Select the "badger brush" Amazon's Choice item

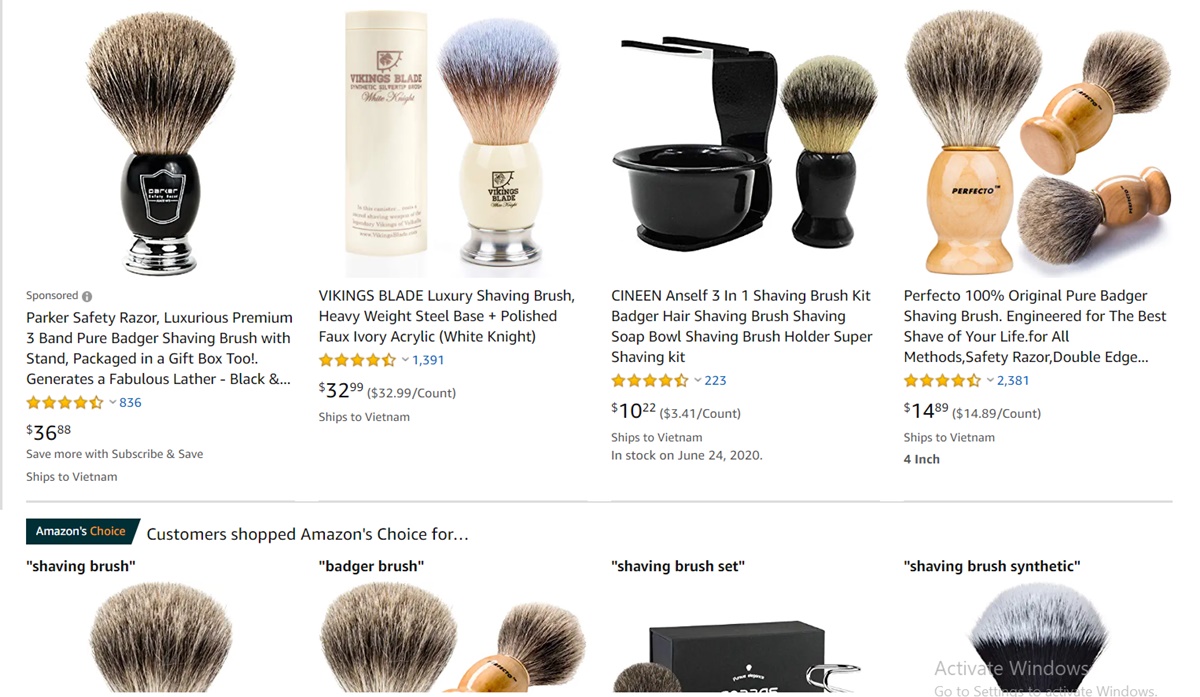coord(452,630)
